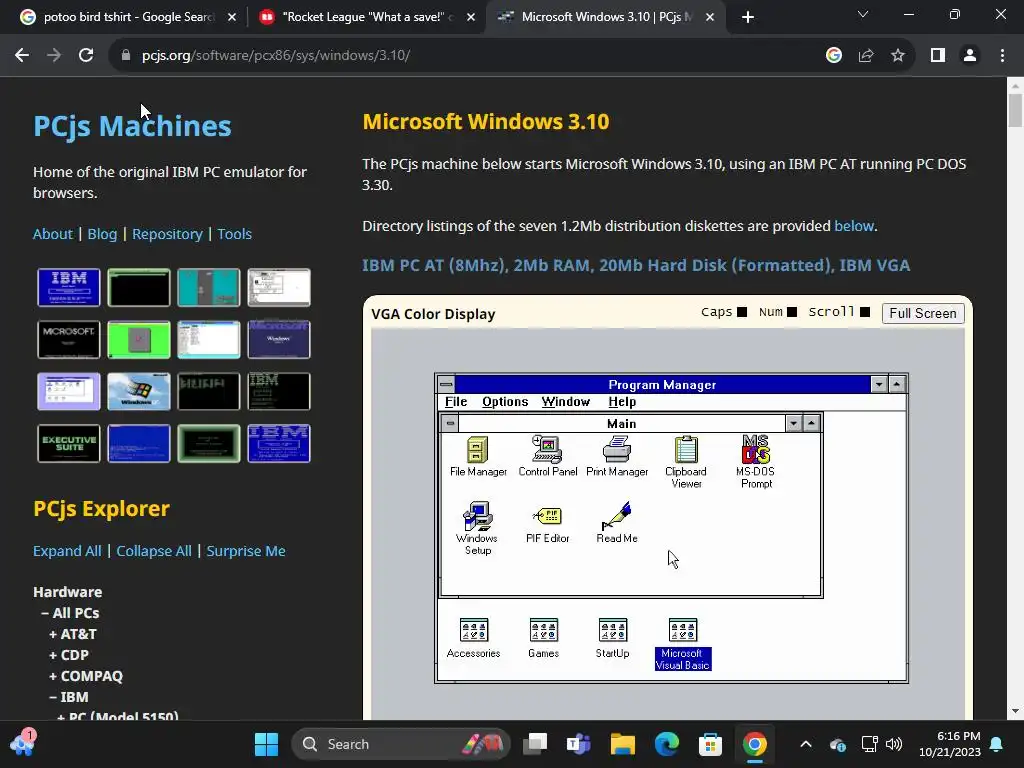This screenshot has height=768, width=1024.
Task: Click the Google icon in address bar
Action: [x=834, y=56]
